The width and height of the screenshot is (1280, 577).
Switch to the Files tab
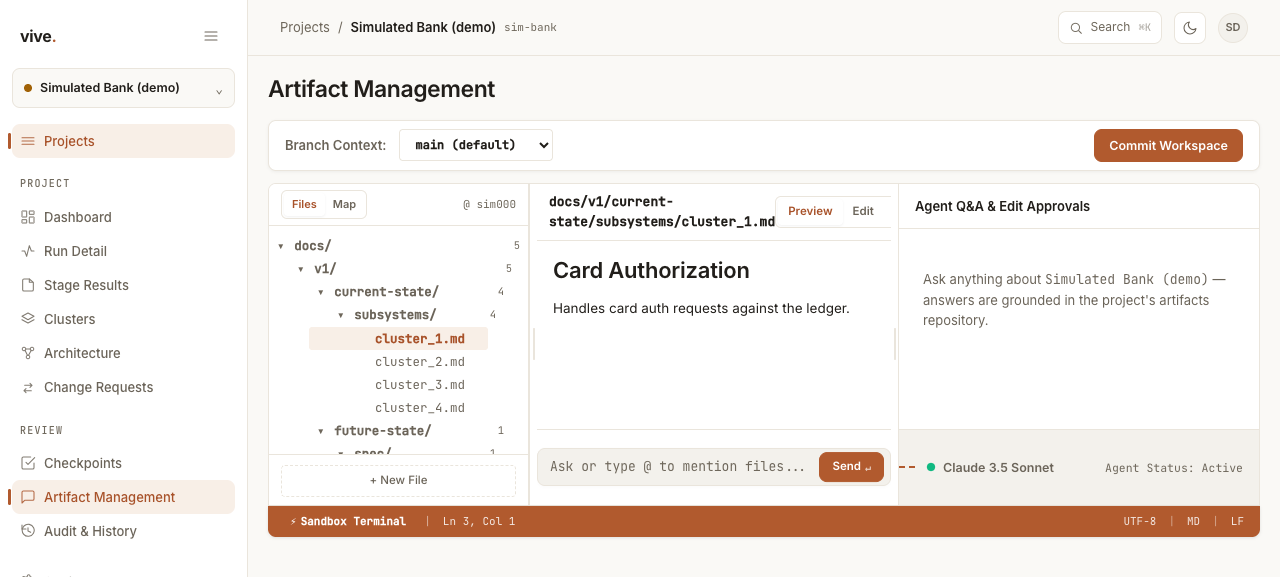tap(304, 204)
